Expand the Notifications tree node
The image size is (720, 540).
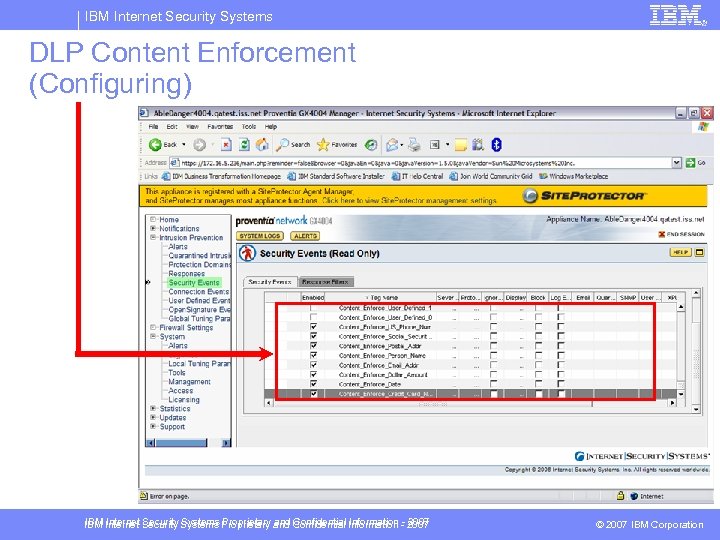coord(153,228)
